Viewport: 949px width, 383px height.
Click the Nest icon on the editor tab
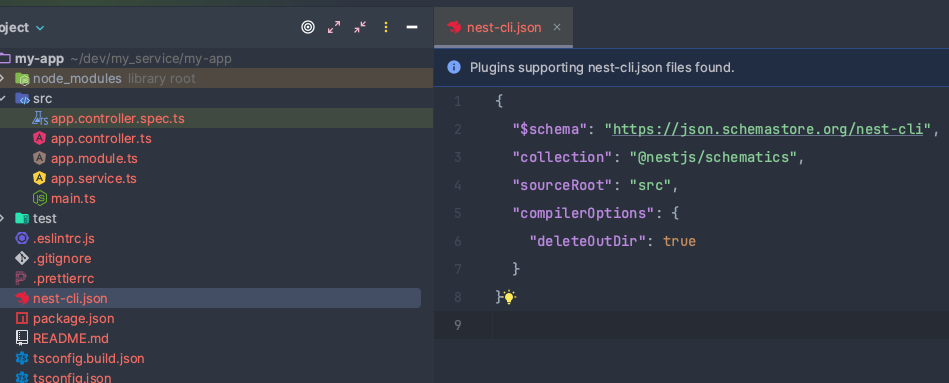454,27
